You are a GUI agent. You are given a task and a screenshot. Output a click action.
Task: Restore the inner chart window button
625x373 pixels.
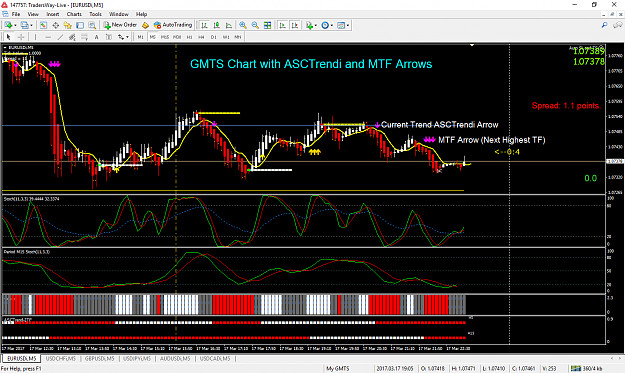click(613, 14)
